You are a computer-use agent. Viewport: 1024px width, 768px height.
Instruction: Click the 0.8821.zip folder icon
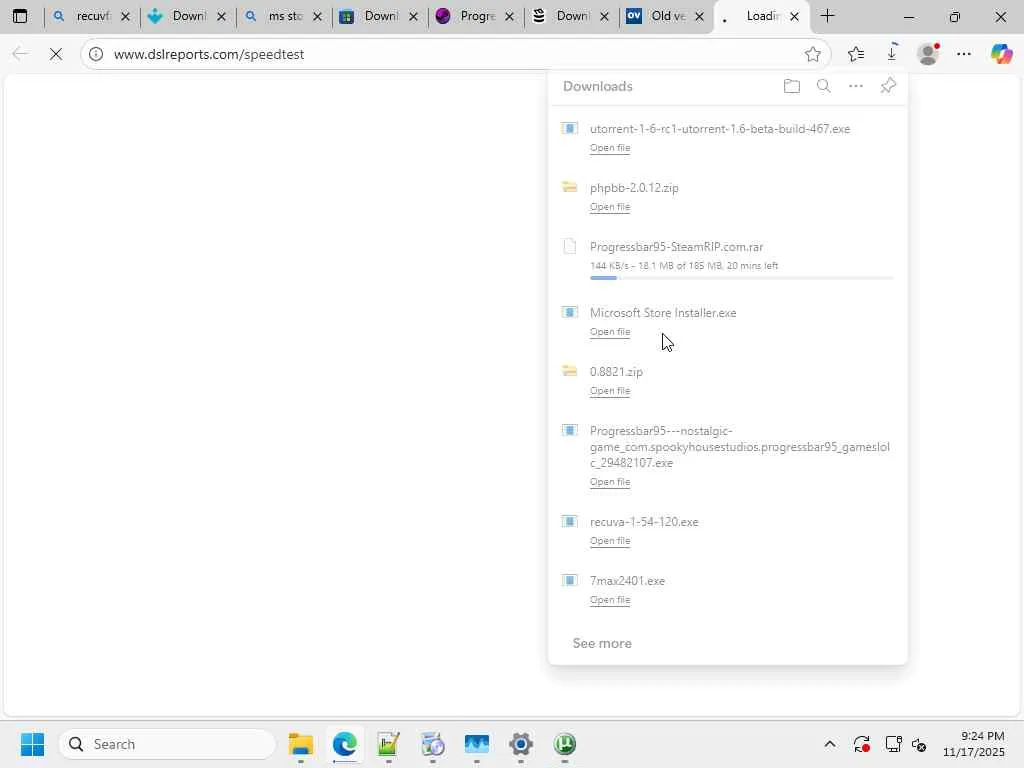click(569, 372)
